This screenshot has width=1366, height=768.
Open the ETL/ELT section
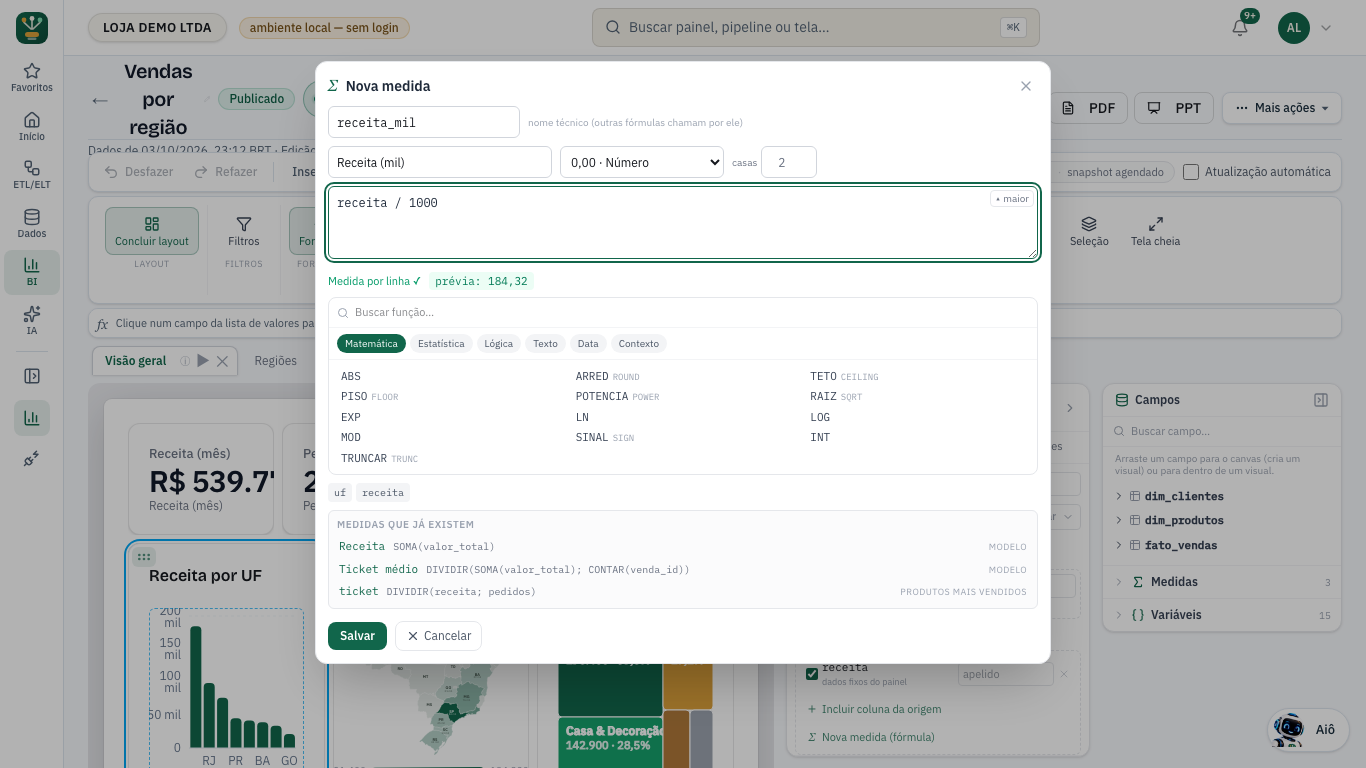tap(32, 175)
